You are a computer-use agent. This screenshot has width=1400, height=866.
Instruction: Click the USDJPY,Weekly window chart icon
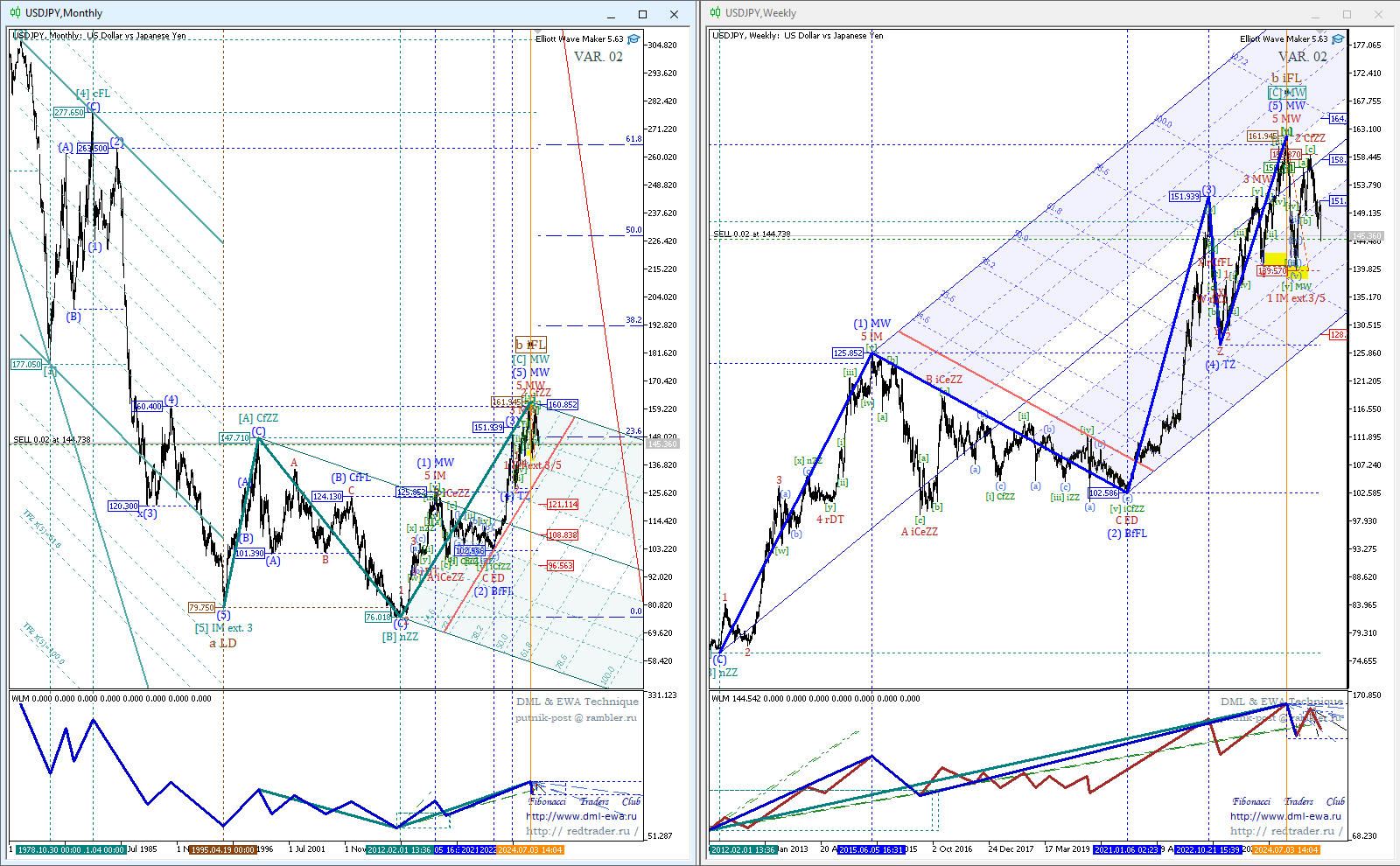coord(715,13)
